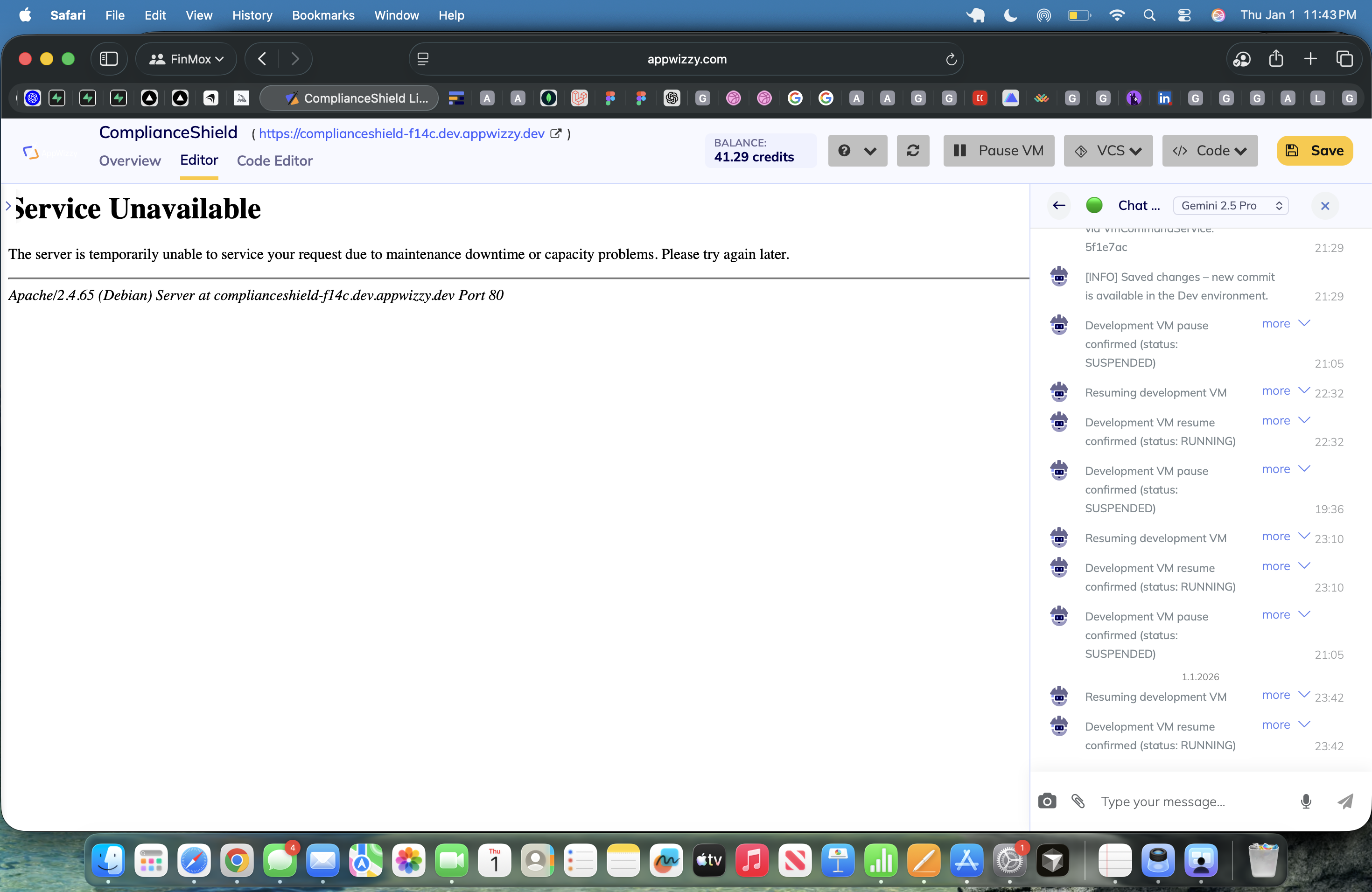Viewport: 1372px width, 892px height.
Task: Switch to the Code Editor tab
Action: coord(274,161)
